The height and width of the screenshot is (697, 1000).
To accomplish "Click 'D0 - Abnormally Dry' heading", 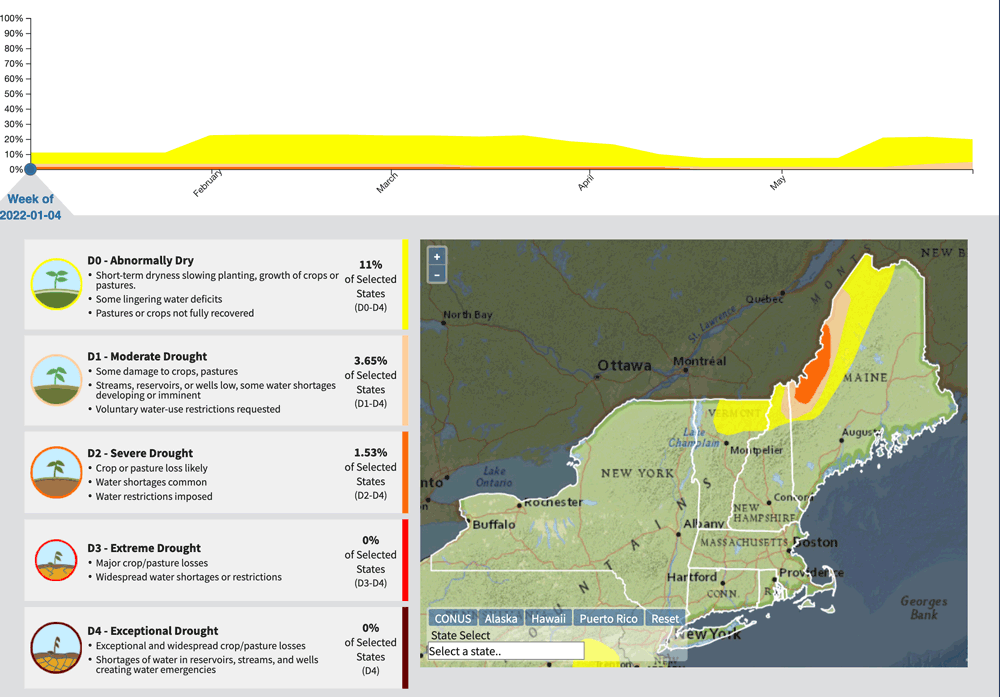I will click(140, 260).
